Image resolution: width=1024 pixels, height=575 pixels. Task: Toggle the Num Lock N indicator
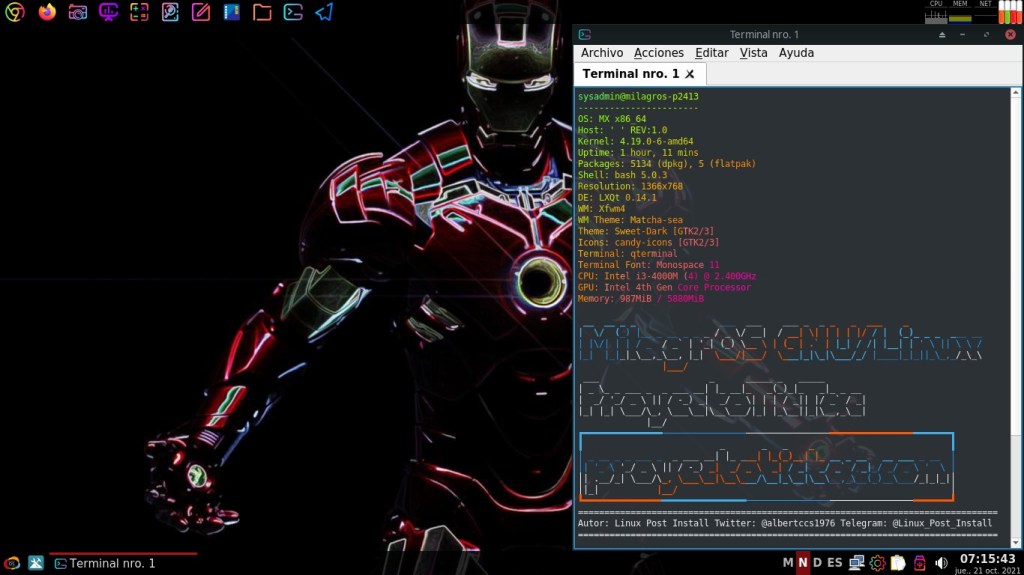coord(802,563)
